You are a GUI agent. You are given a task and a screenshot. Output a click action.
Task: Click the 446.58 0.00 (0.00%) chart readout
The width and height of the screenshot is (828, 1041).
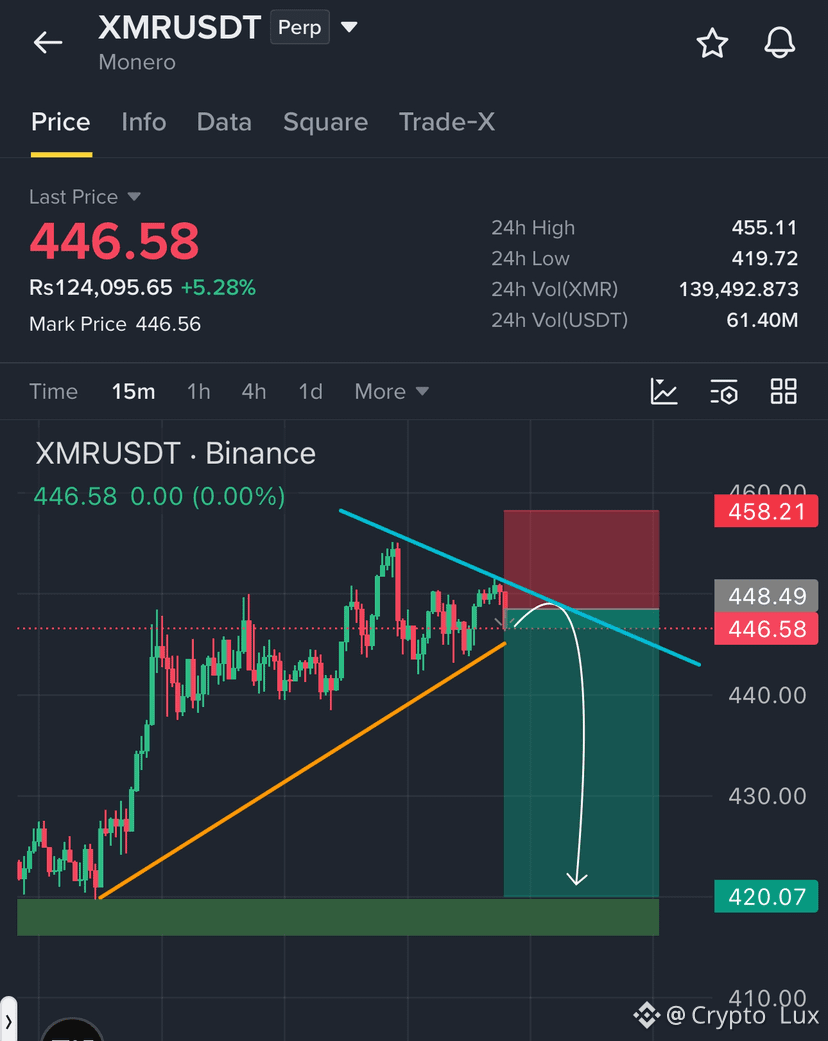159,497
